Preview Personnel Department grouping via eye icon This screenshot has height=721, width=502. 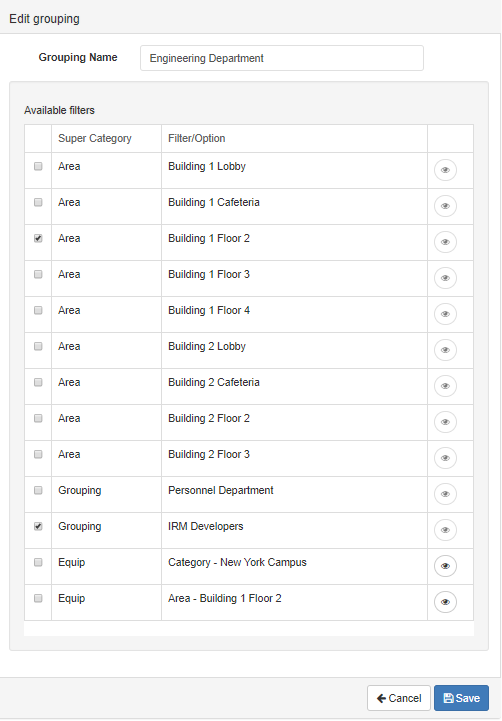click(x=445, y=494)
